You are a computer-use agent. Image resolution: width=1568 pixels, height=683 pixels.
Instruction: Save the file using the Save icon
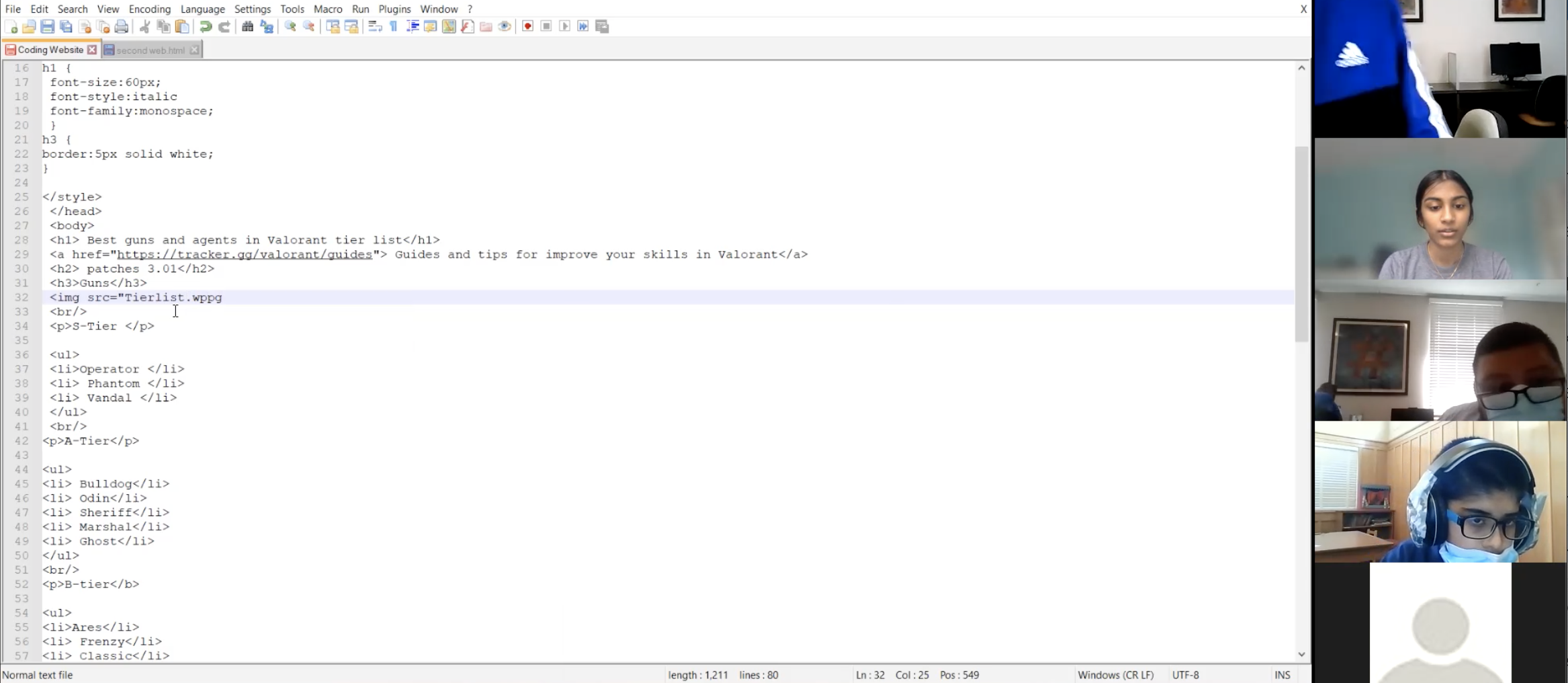[x=47, y=26]
